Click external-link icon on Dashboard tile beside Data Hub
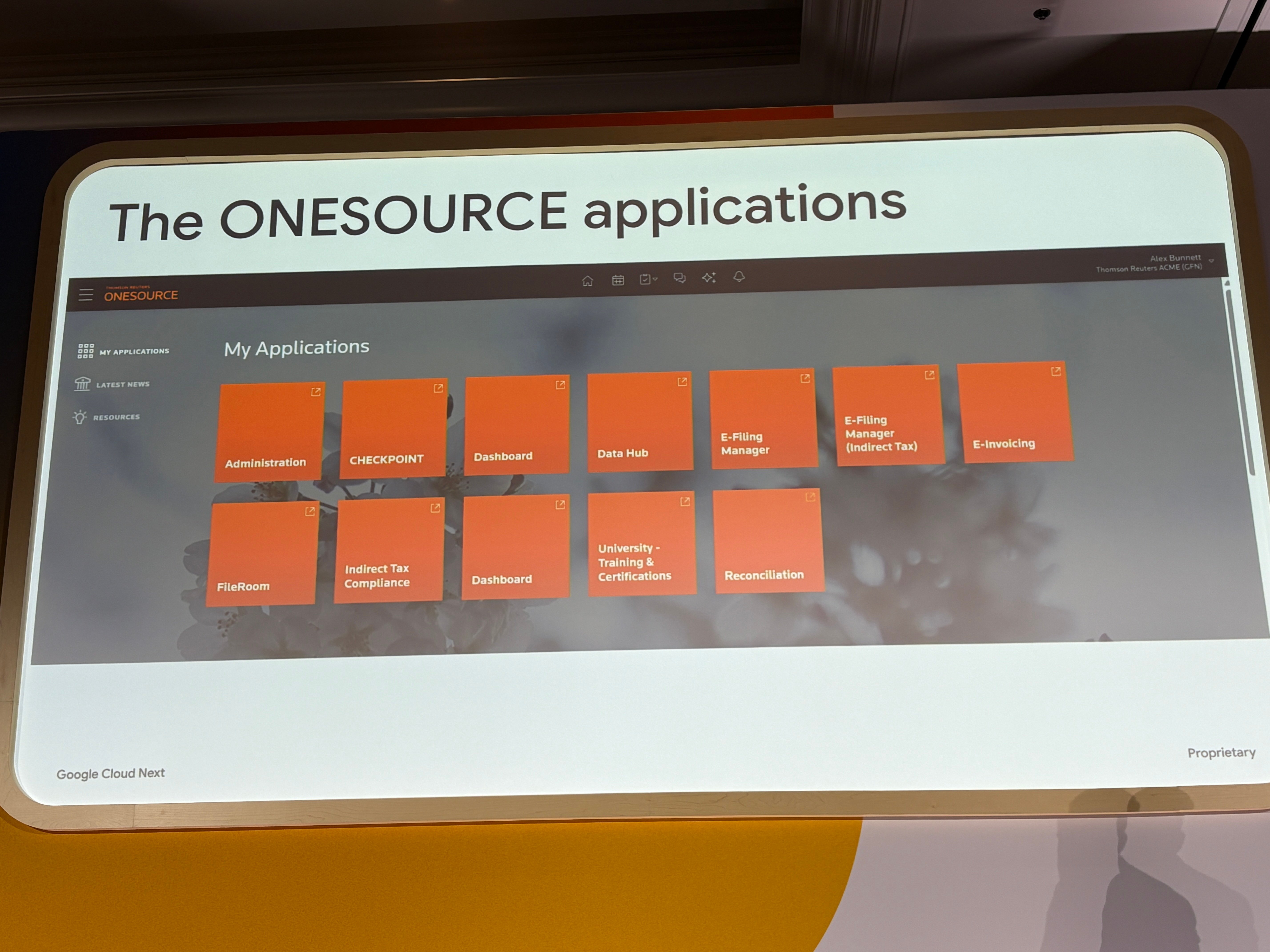Viewport: 1270px width, 952px height. pyautogui.click(x=560, y=385)
